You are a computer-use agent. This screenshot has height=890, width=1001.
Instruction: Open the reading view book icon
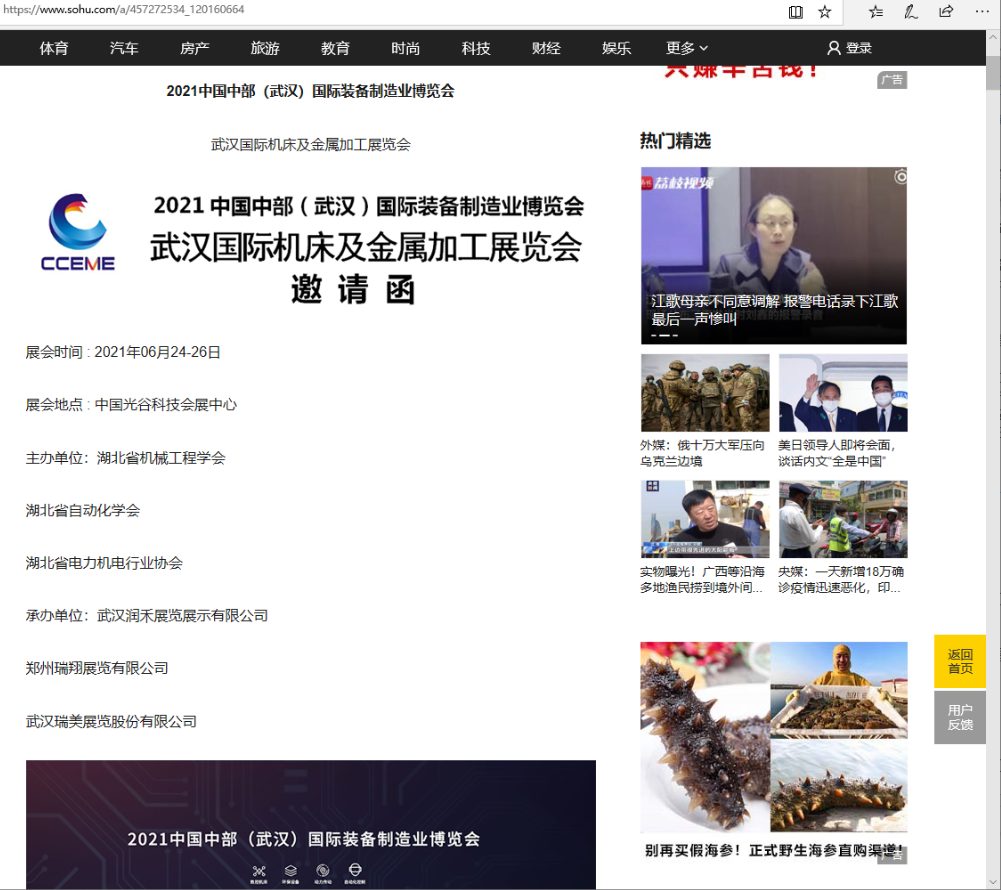pos(796,12)
